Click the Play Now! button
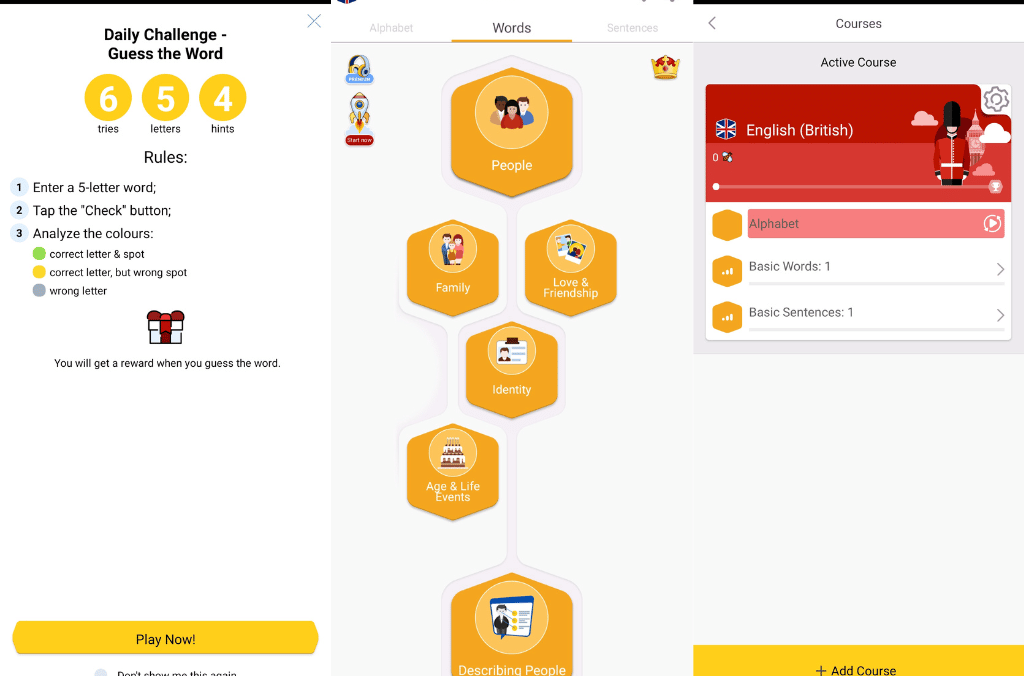Viewport: 1024px width, 676px height. pyautogui.click(x=165, y=638)
